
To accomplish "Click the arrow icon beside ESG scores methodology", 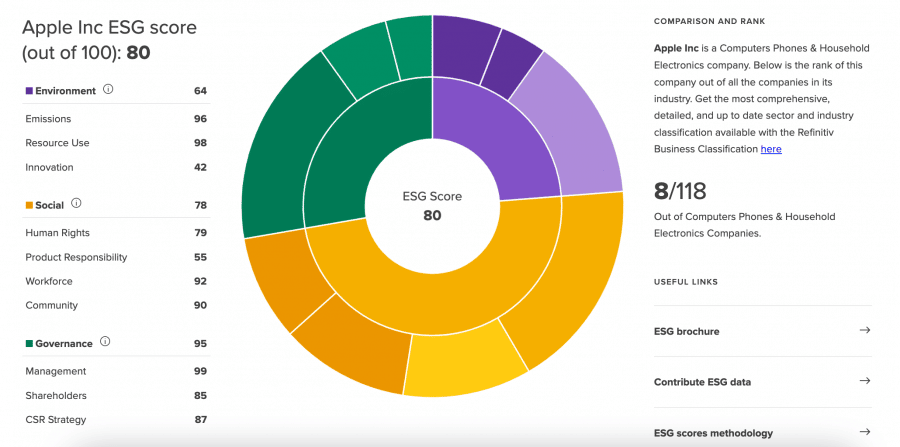I will (864, 432).
